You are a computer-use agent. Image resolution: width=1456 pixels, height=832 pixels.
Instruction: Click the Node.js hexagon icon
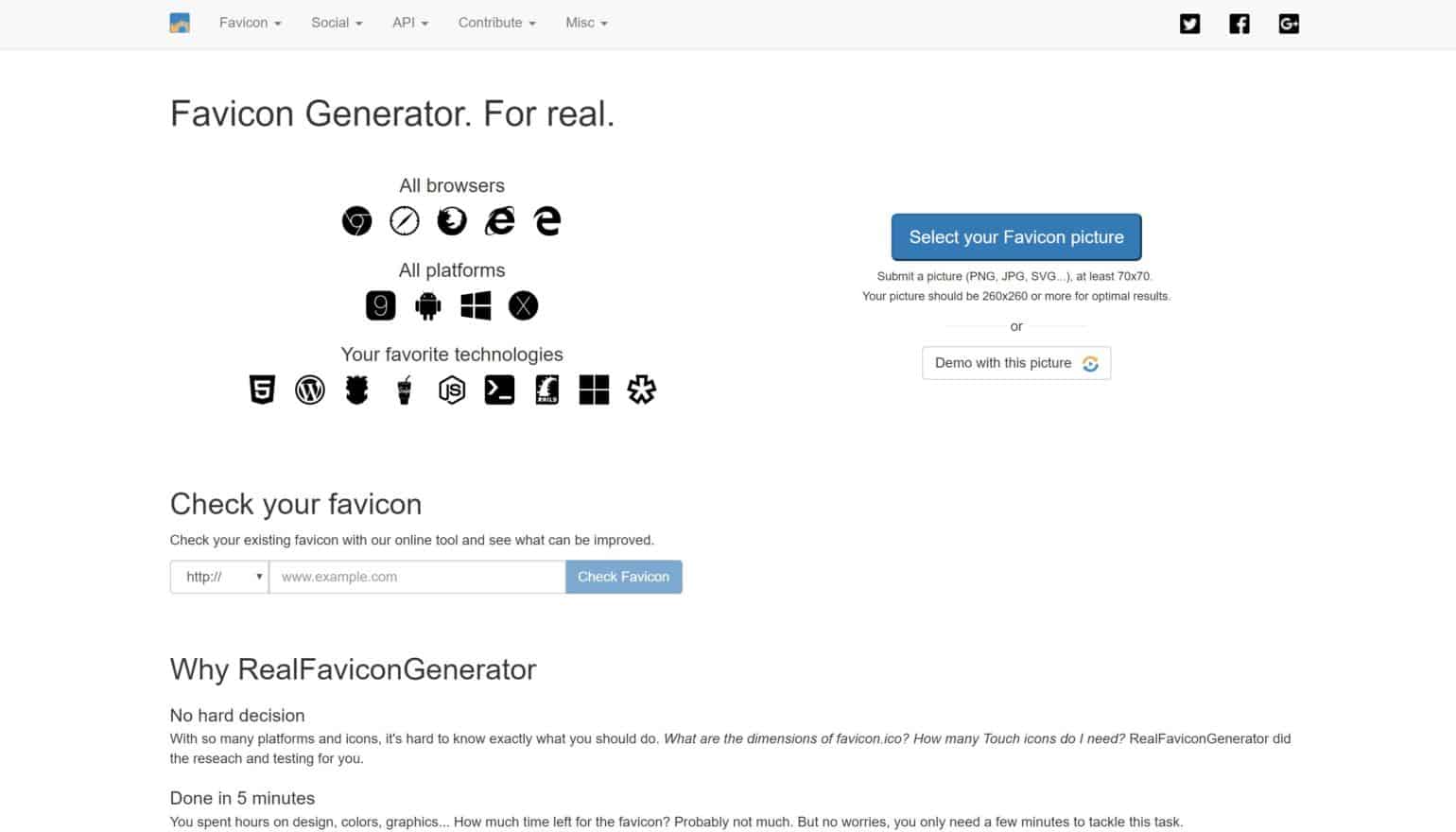coord(452,390)
